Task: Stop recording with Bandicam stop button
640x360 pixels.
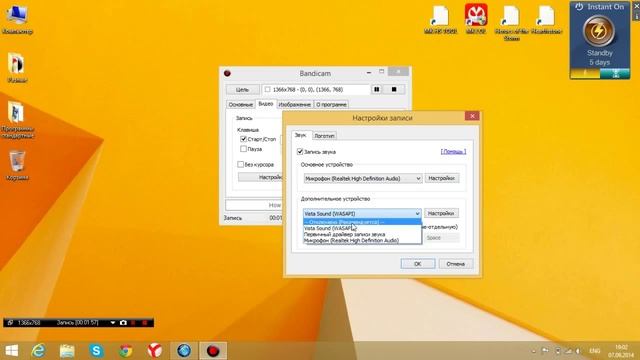Action: (394, 89)
